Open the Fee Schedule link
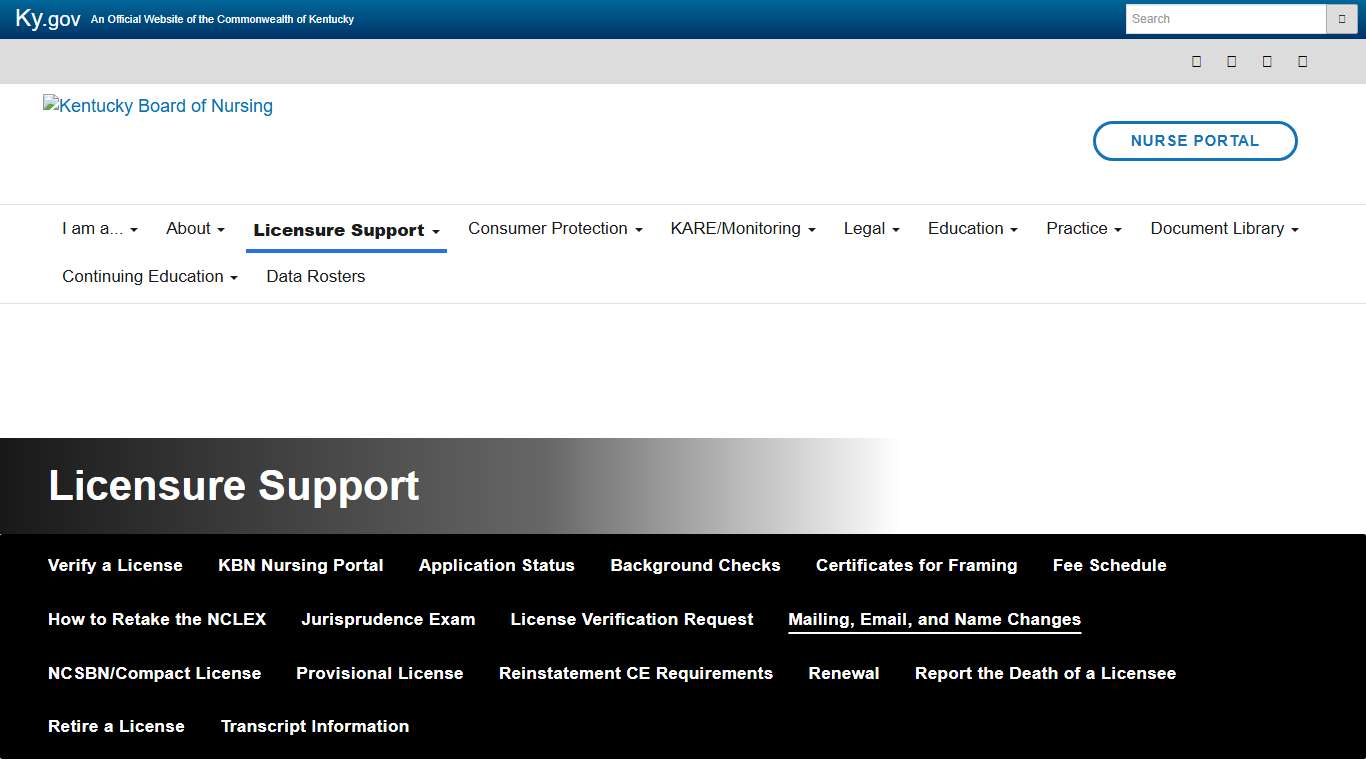Viewport: 1366px width, 768px height. point(1109,566)
